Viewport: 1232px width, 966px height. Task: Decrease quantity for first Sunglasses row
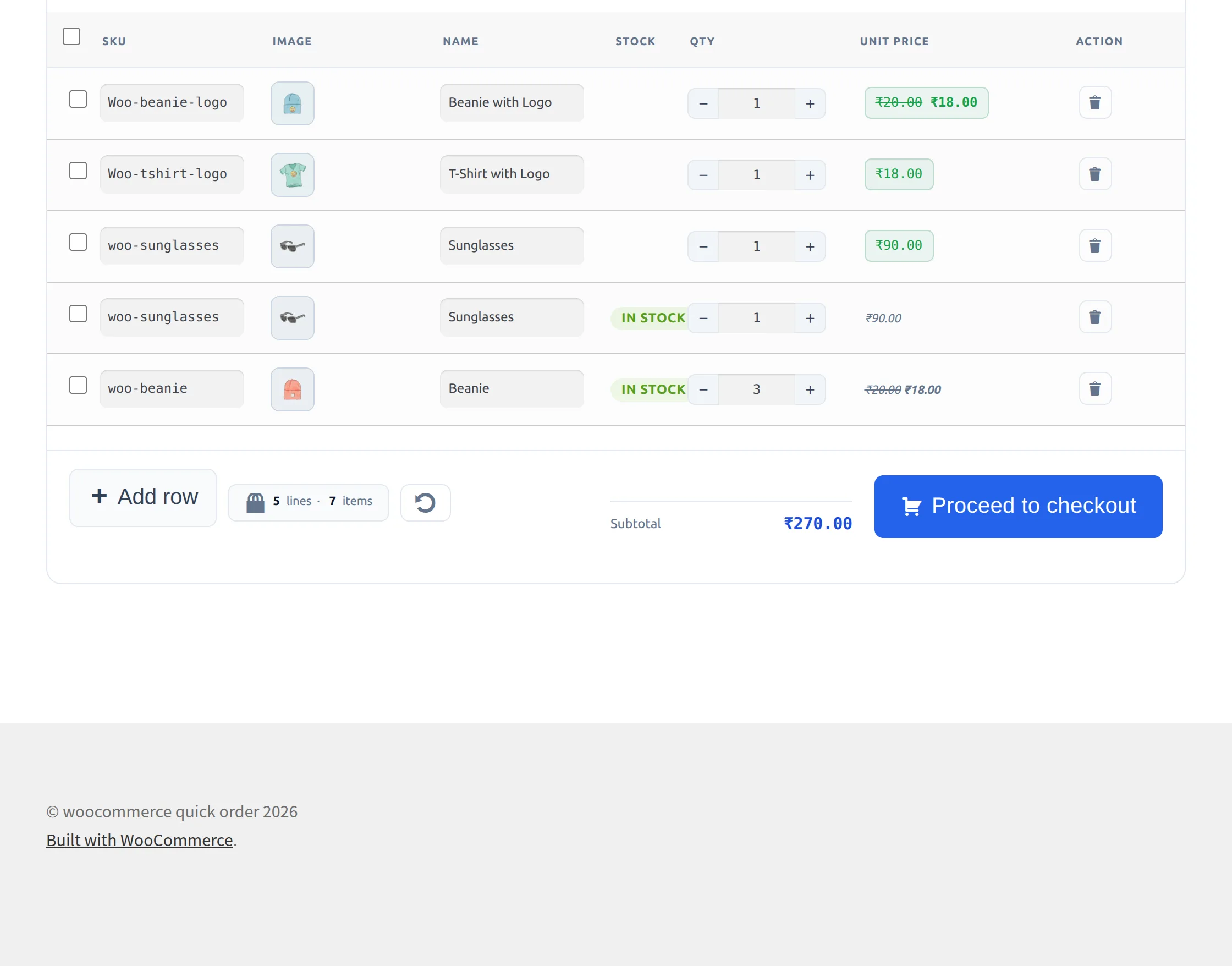click(703, 246)
